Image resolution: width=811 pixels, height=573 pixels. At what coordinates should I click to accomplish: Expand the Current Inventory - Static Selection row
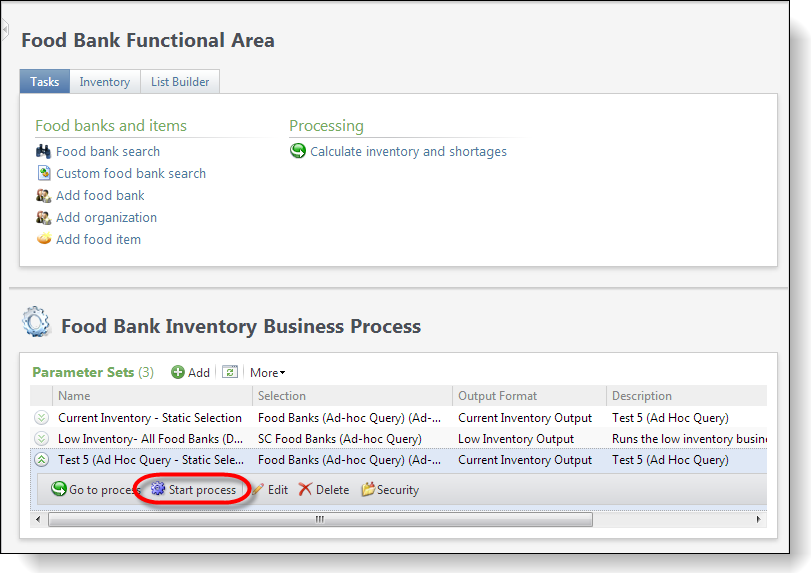41,418
